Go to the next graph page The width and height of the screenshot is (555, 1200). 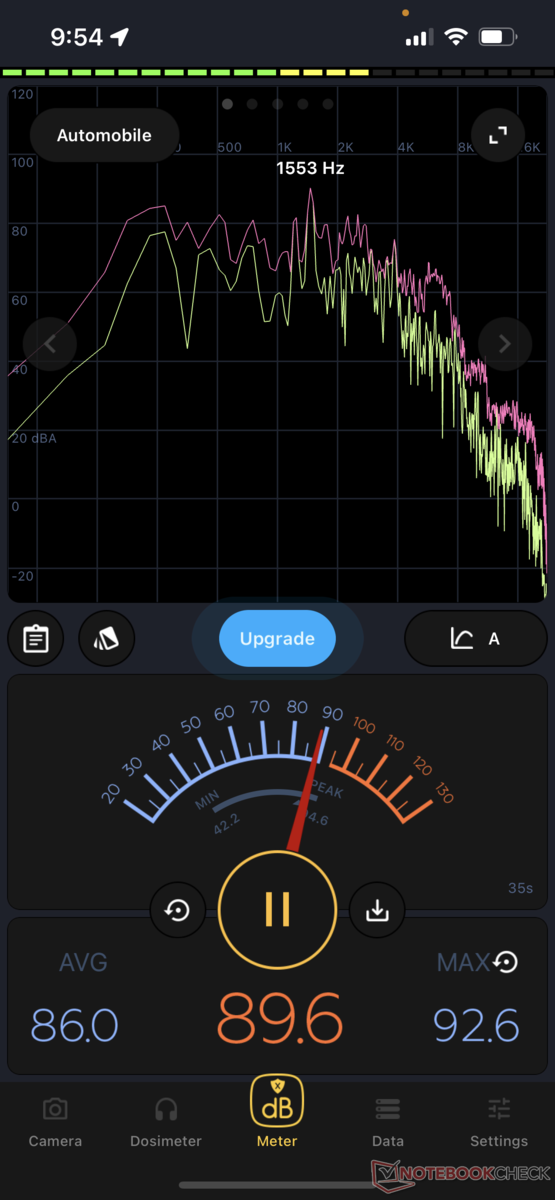click(x=504, y=344)
